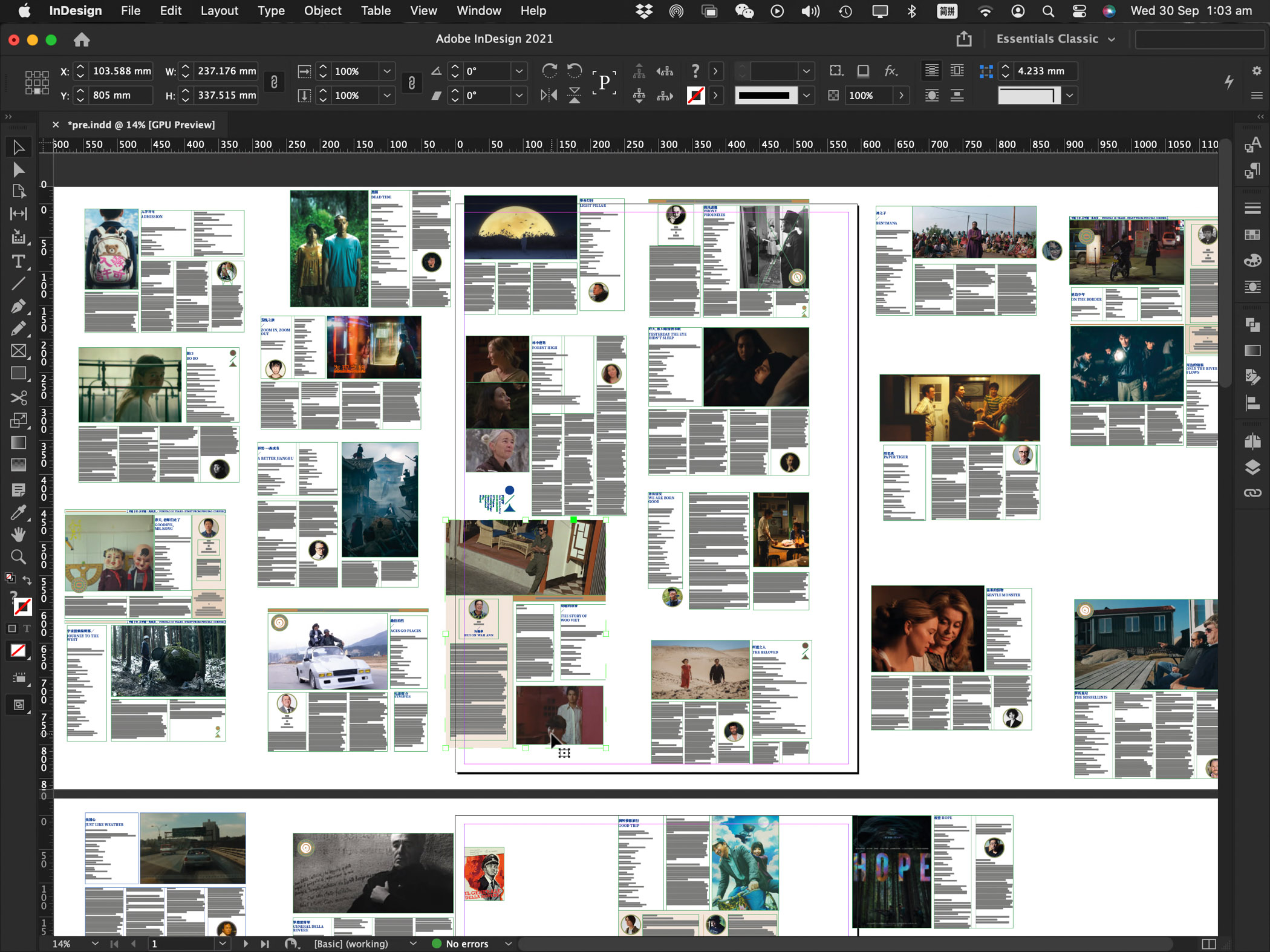Select the Pencil tool

pyautogui.click(x=19, y=328)
